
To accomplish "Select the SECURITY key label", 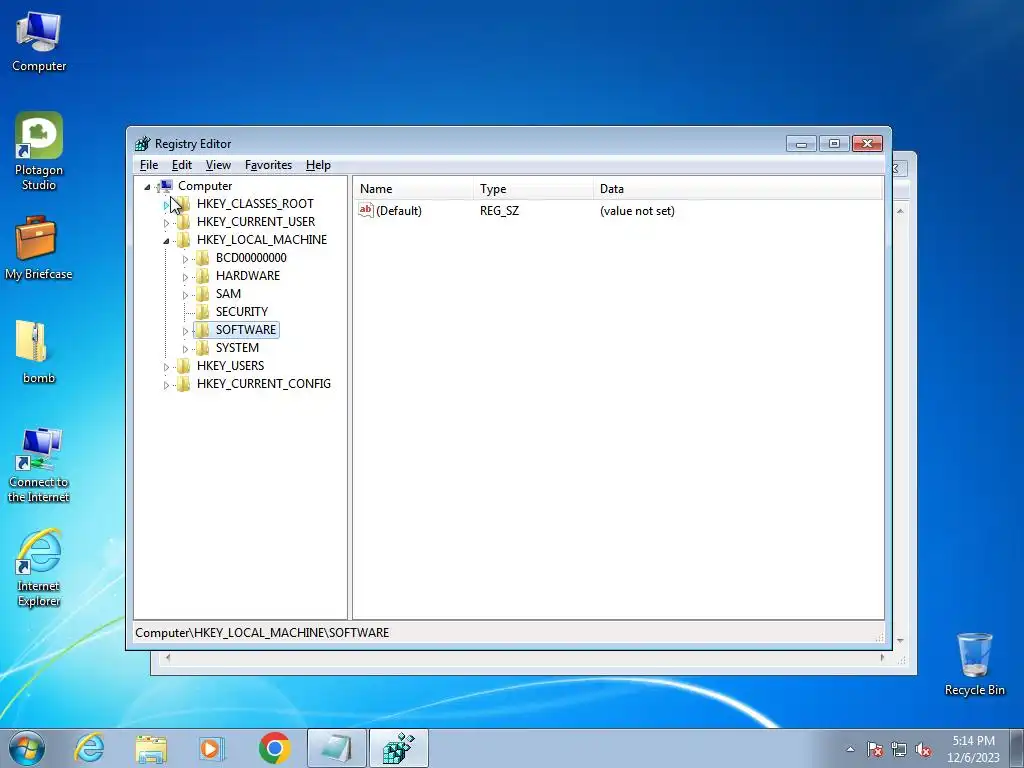I will 242,312.
